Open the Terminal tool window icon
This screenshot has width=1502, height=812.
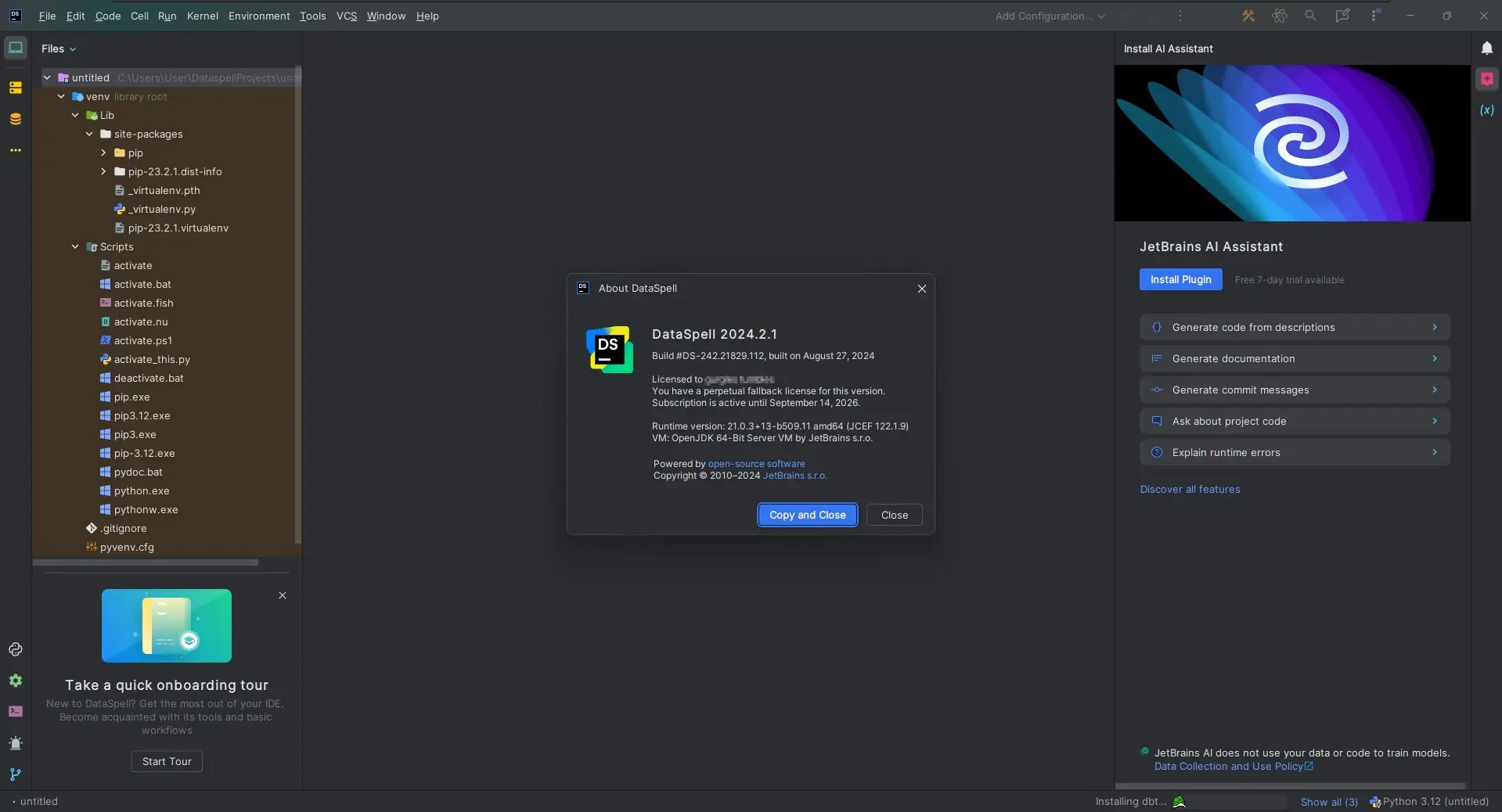coord(16,712)
